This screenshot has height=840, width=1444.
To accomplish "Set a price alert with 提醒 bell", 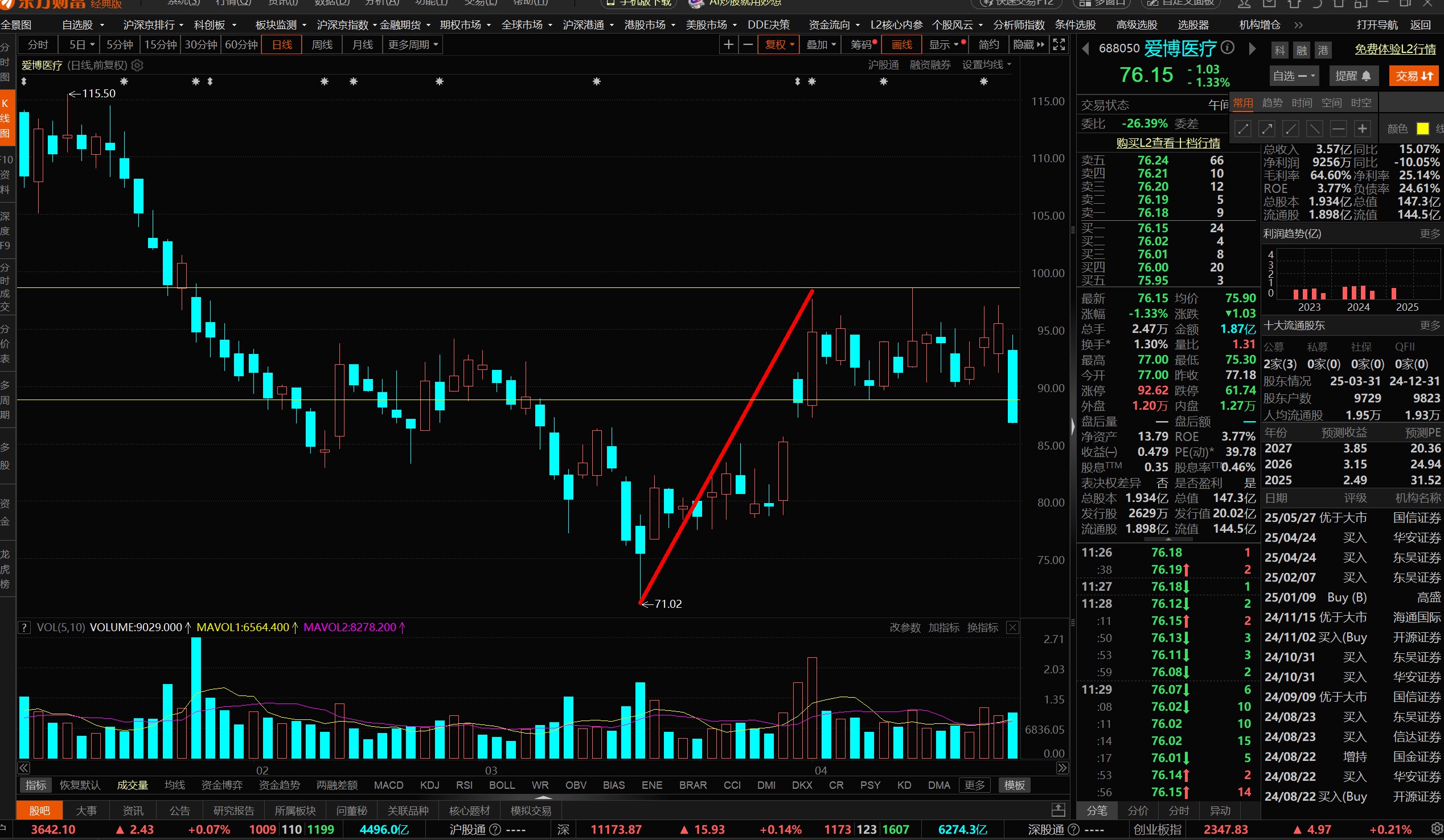I will tap(1353, 76).
